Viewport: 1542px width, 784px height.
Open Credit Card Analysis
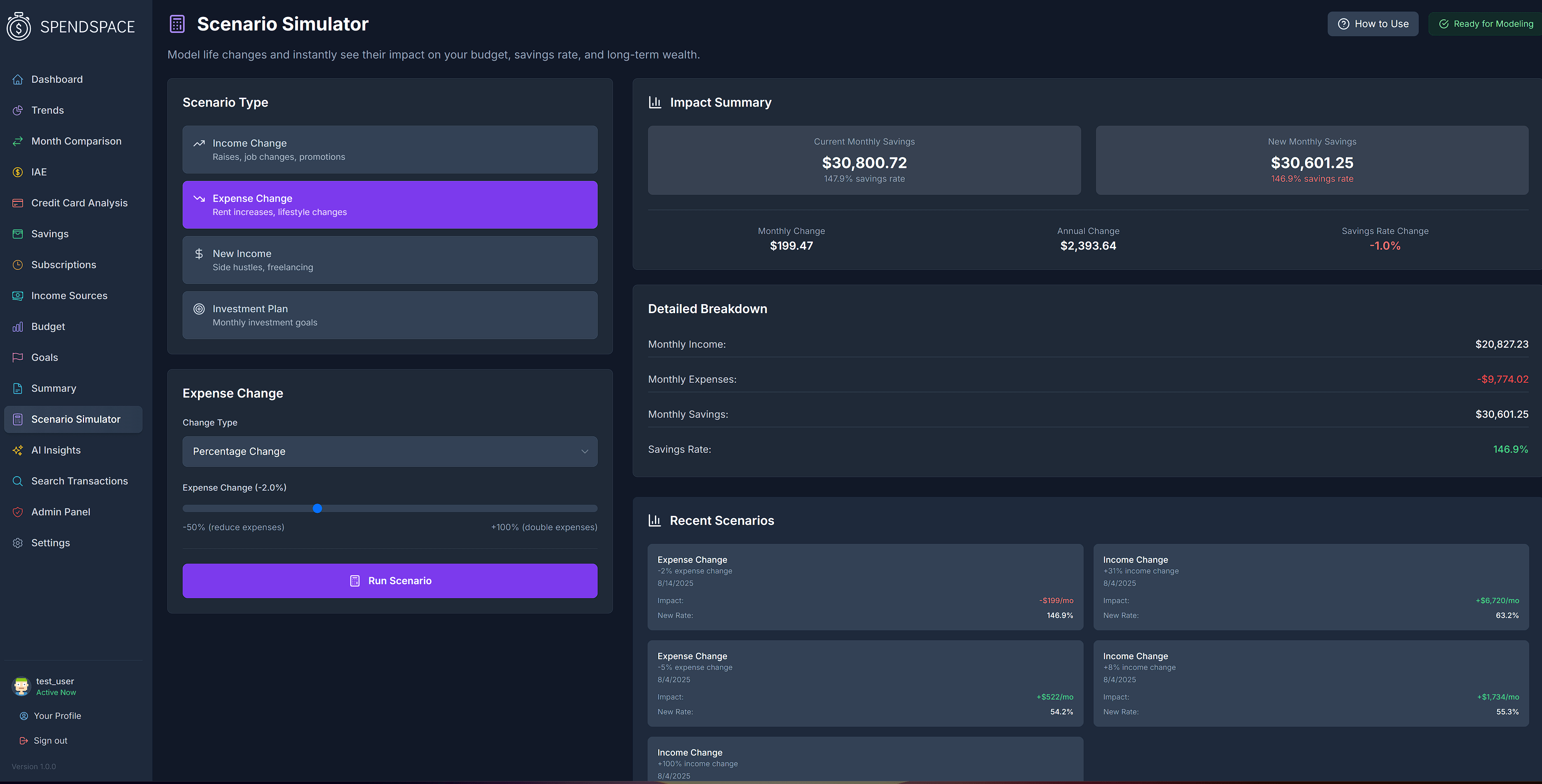(73, 203)
